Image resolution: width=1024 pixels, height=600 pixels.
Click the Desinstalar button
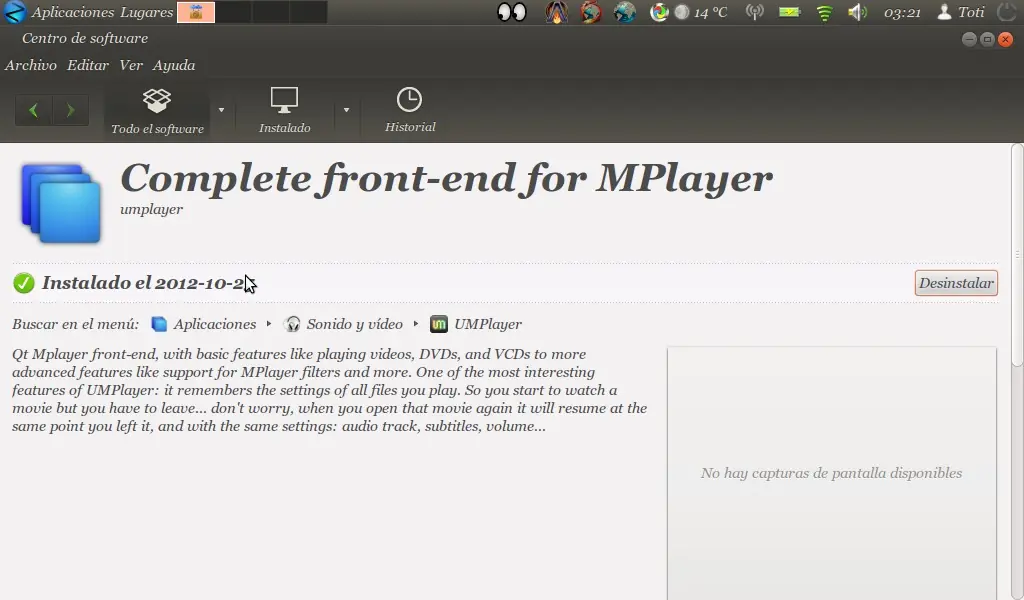956,283
